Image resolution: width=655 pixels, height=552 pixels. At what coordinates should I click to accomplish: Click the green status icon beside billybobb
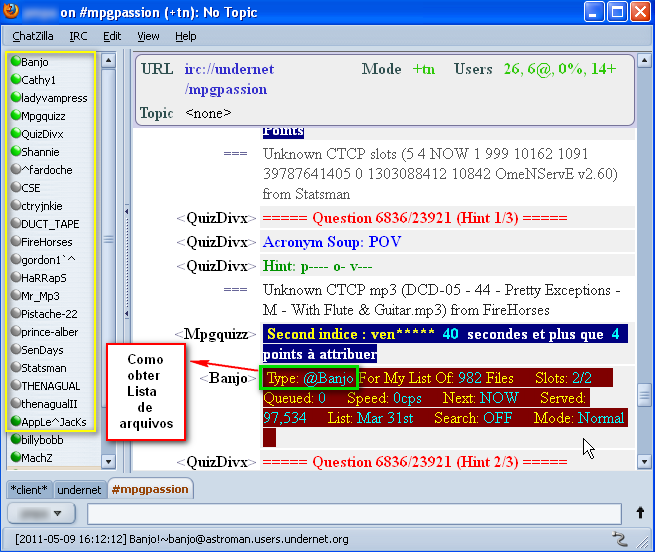16,439
